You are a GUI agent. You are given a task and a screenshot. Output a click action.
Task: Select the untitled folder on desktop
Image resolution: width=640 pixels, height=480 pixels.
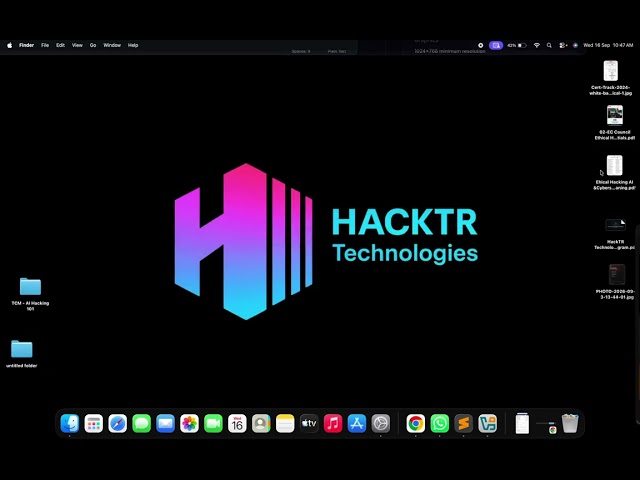[x=22, y=353]
